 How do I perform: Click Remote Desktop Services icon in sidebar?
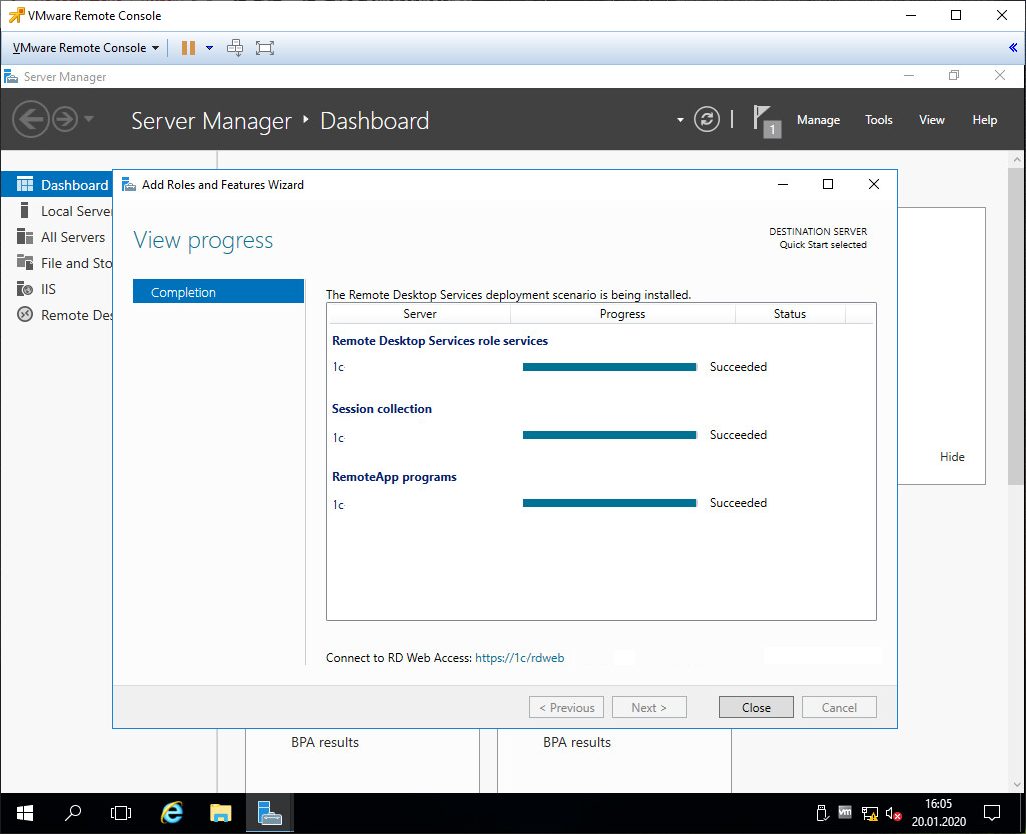25,315
